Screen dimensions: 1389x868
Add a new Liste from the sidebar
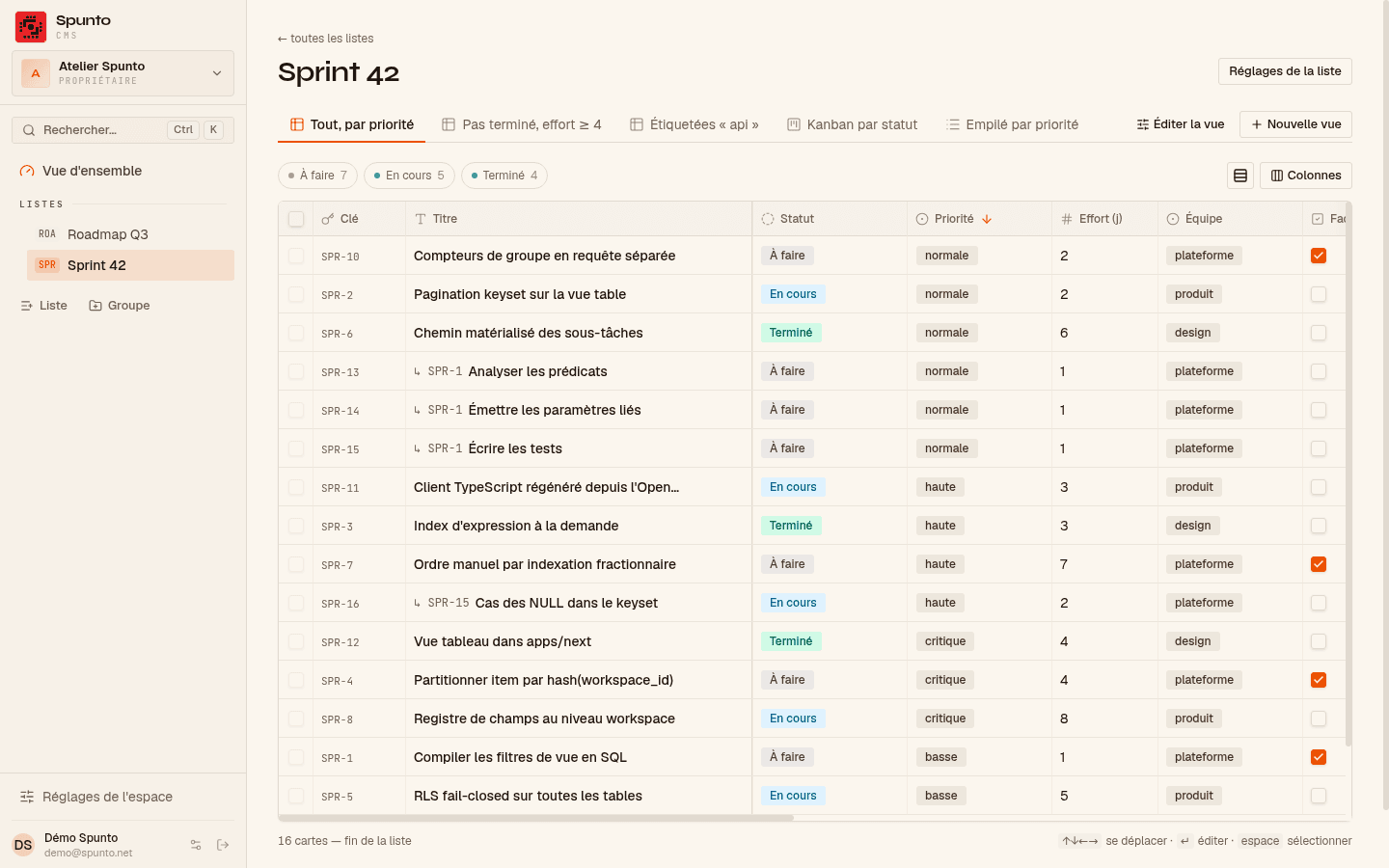coord(44,306)
